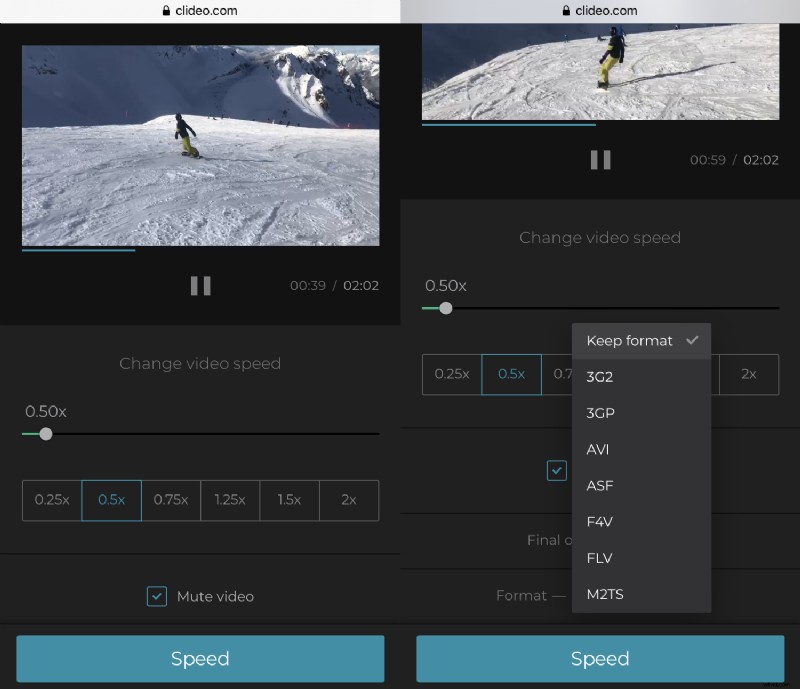Select Keep format option
800x689 pixels.
[629, 340]
